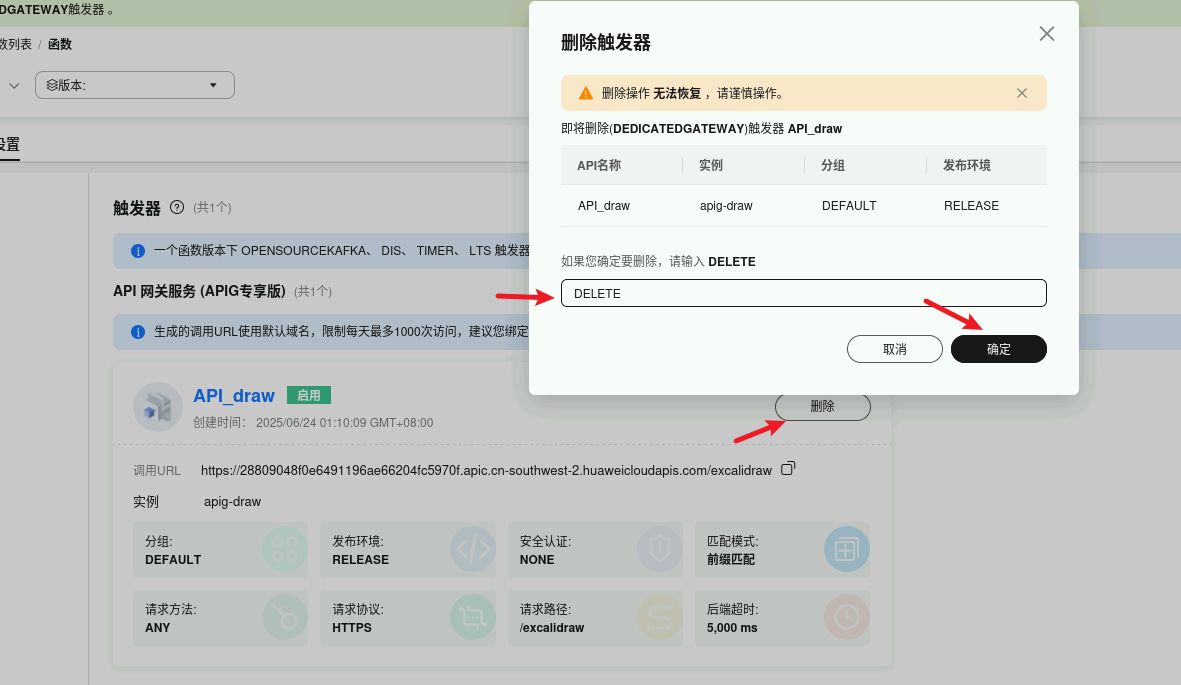Click the info icon in APIG domain notice
Viewport: 1181px width, 685px height.
click(138, 331)
